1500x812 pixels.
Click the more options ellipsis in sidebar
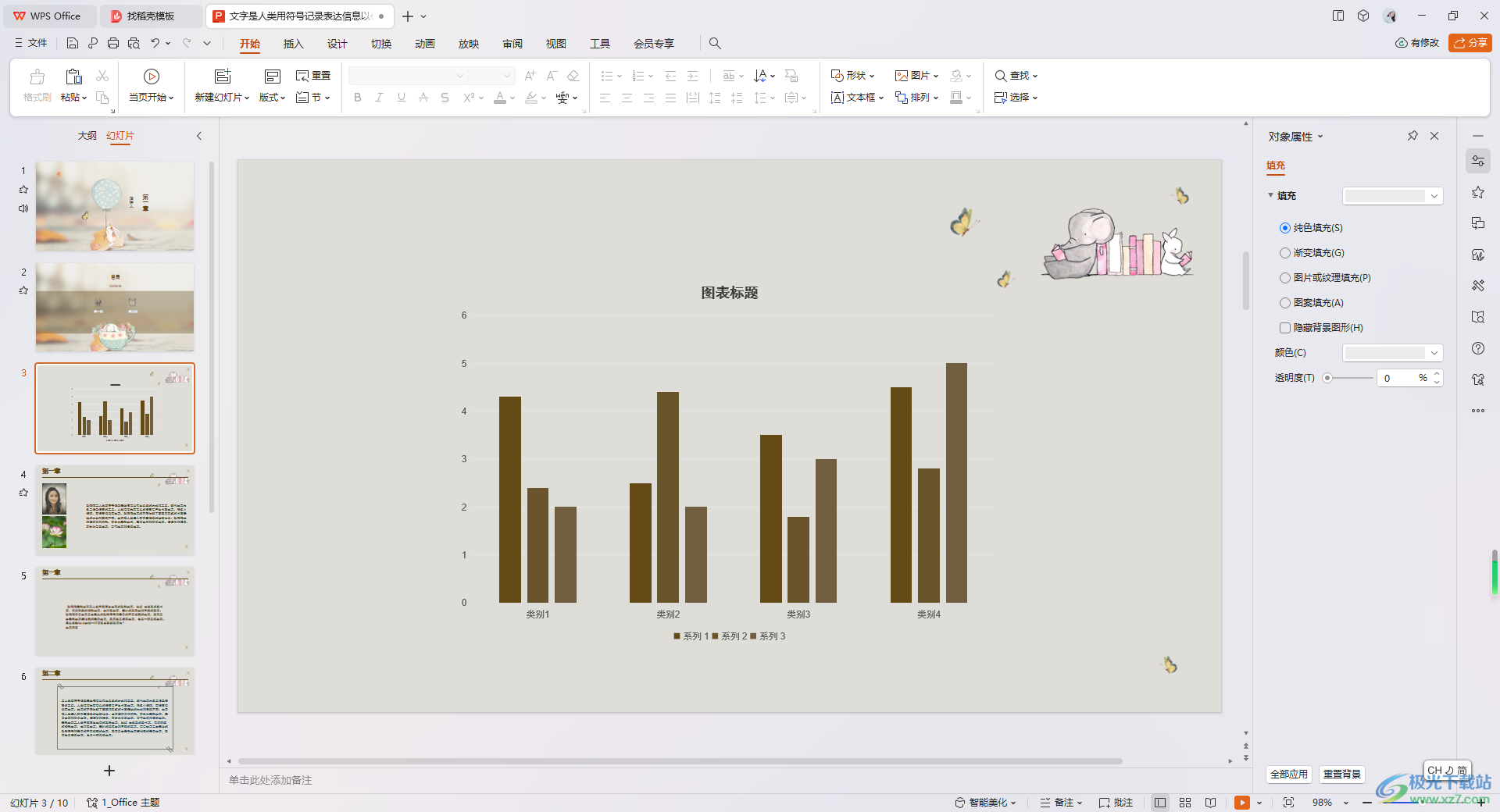[1477, 411]
